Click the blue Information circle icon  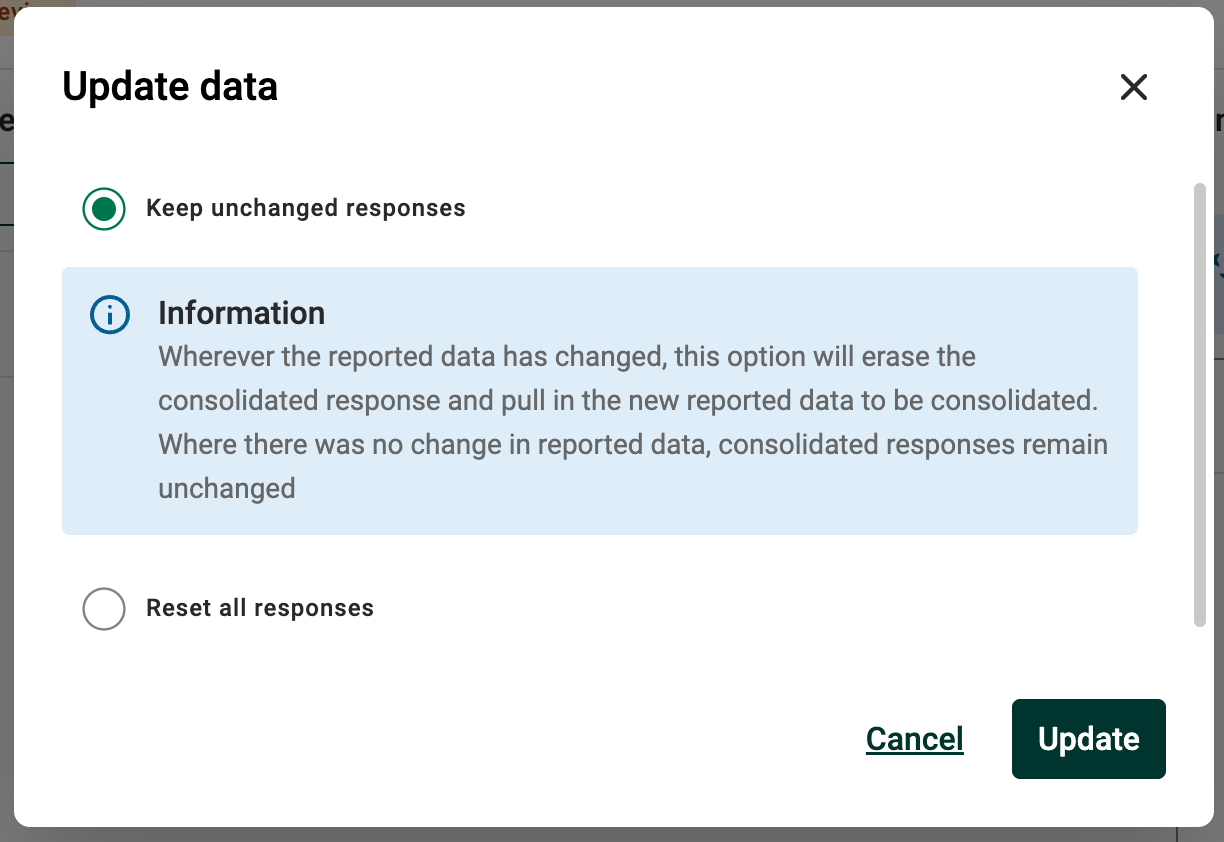[110, 315]
